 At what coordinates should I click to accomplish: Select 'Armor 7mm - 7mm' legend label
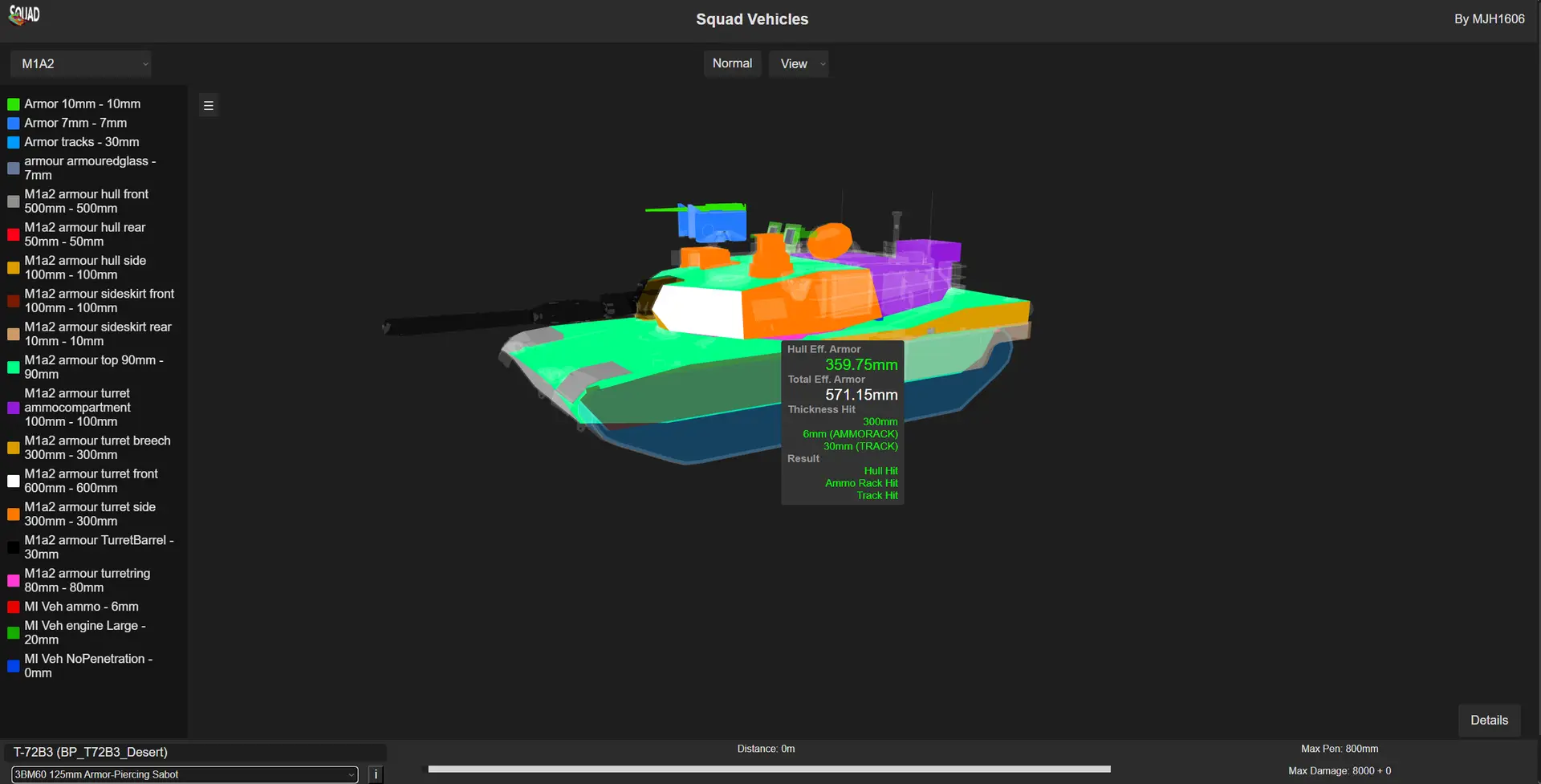pos(75,123)
